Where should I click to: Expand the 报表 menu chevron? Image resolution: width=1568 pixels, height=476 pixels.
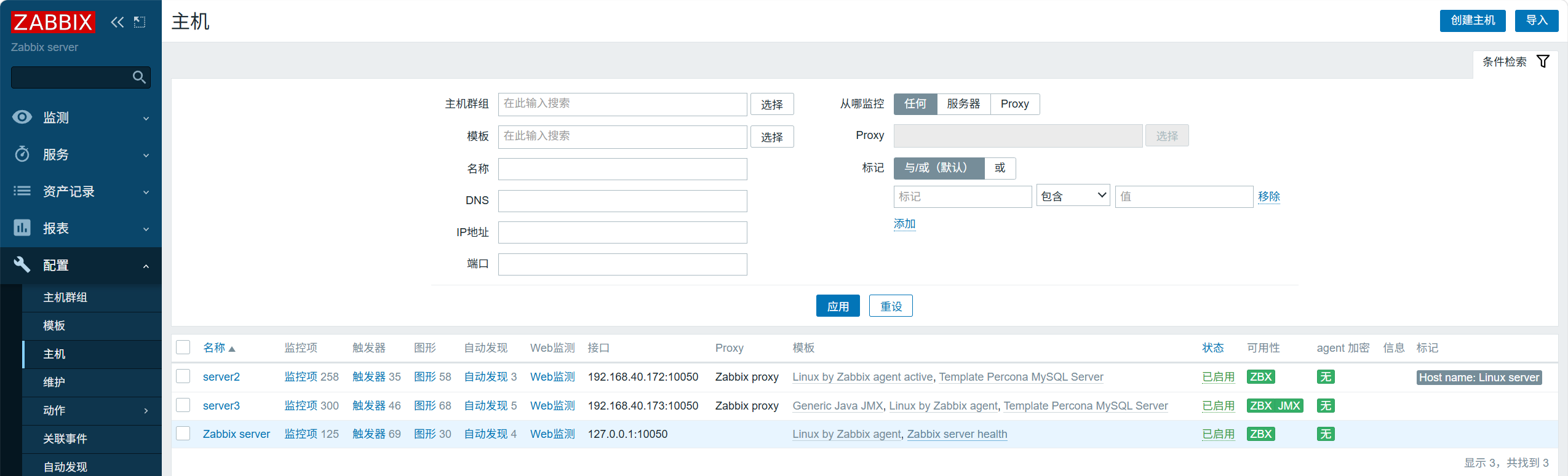(x=146, y=229)
